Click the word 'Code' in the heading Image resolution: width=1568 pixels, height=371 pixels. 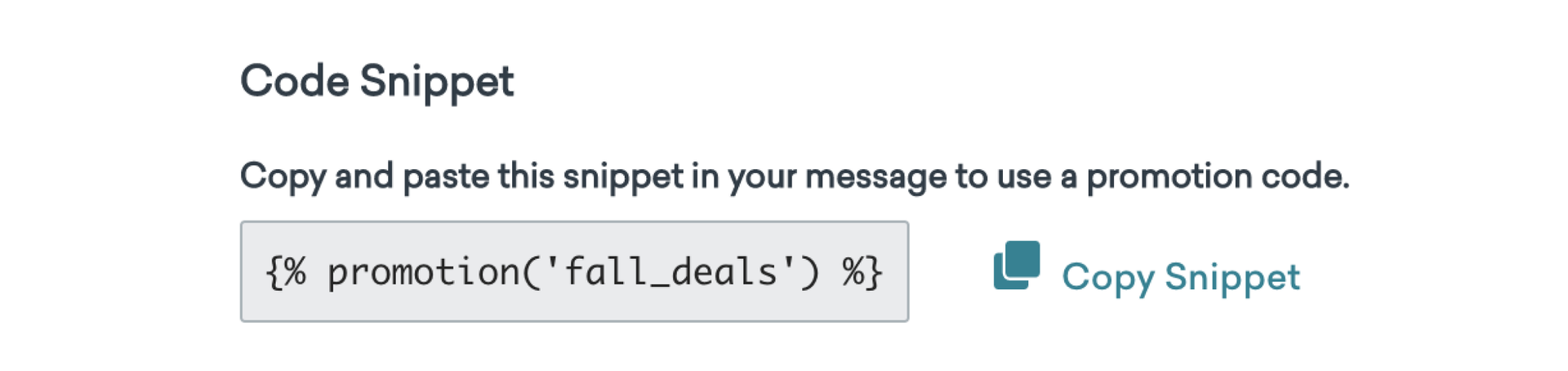pyautogui.click(x=294, y=81)
